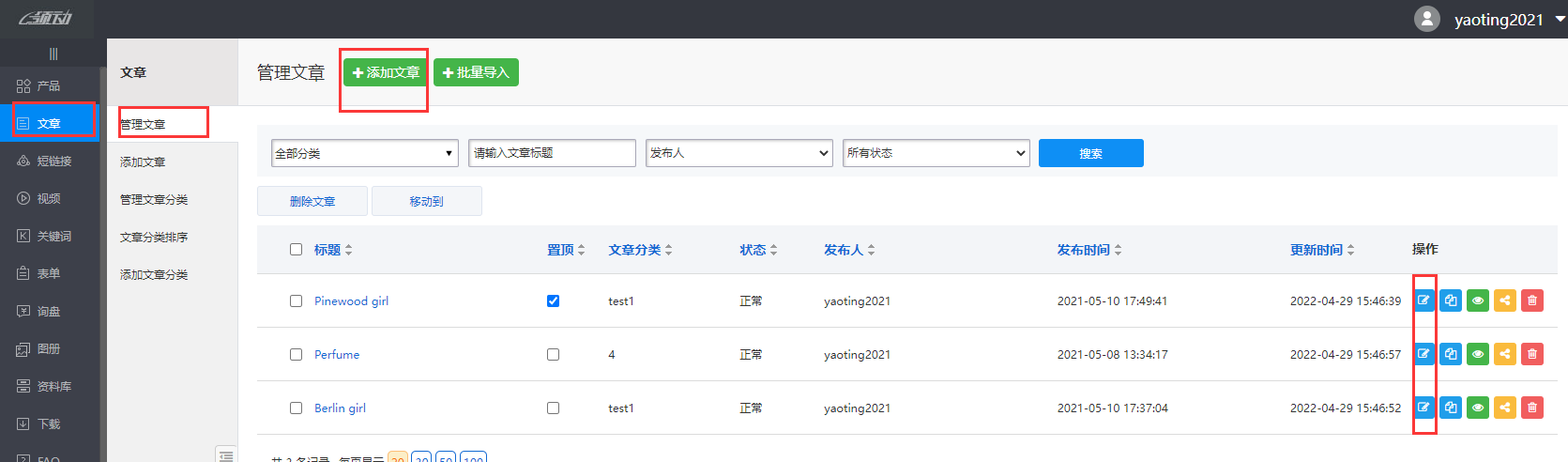Uncheck the 置顶 box for Pinewood girl
This screenshot has height=462, width=1568.
point(553,301)
